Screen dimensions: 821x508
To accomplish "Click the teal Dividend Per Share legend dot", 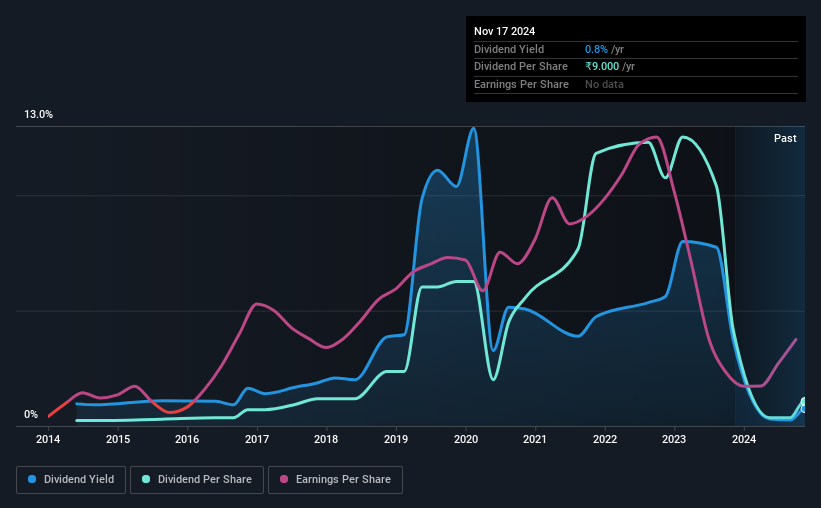I will click(x=146, y=479).
